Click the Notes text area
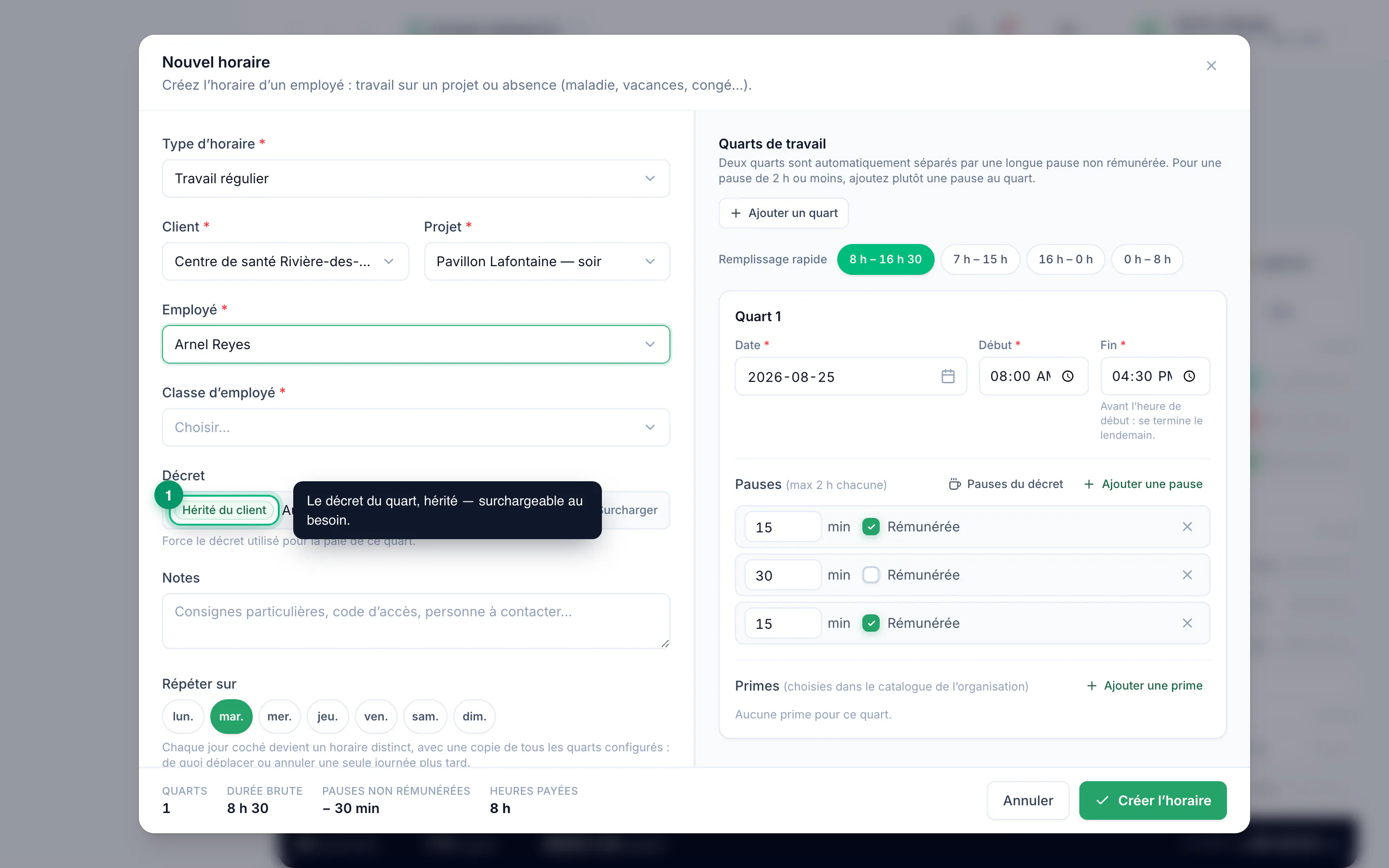1389x868 pixels. (416, 621)
